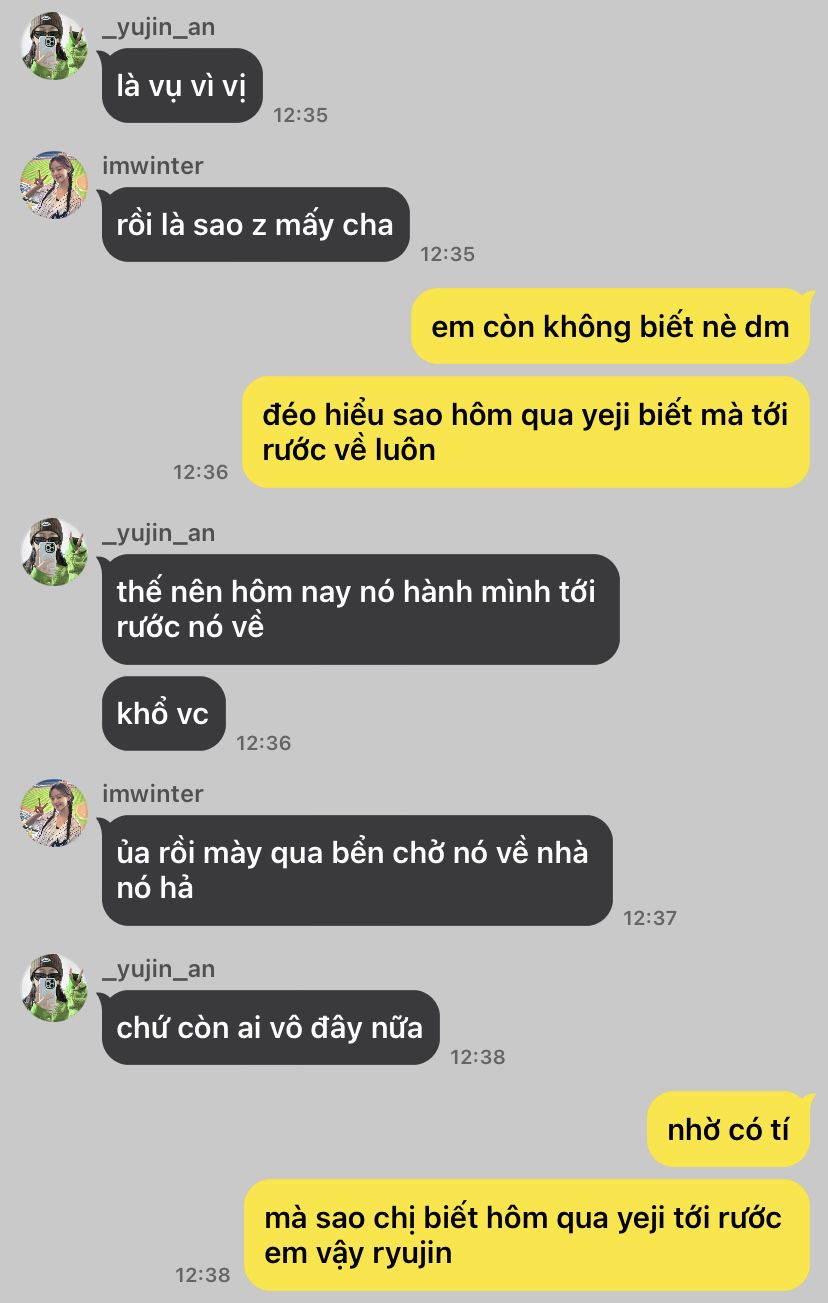Tap the 'chứ còn ai vô đây nữa' bubble
The height and width of the screenshot is (1303, 828).
coord(270,1027)
